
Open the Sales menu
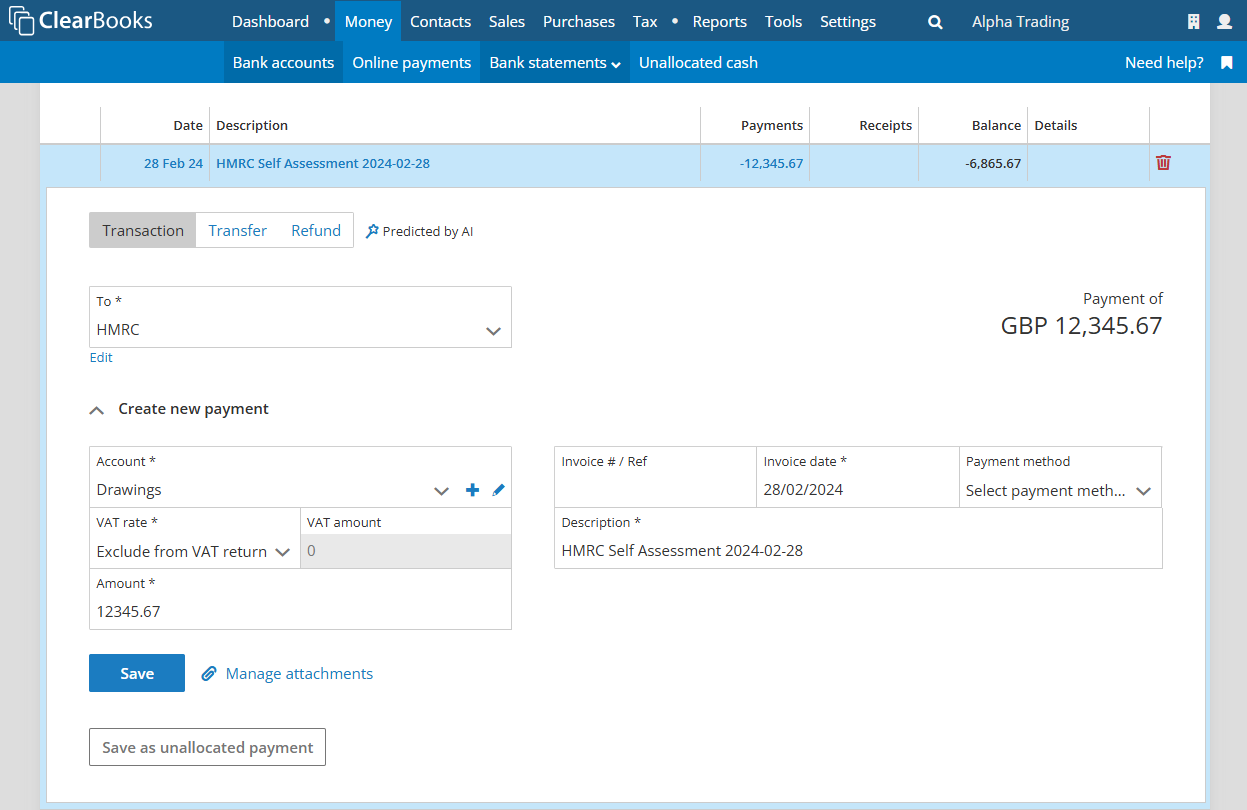click(507, 21)
